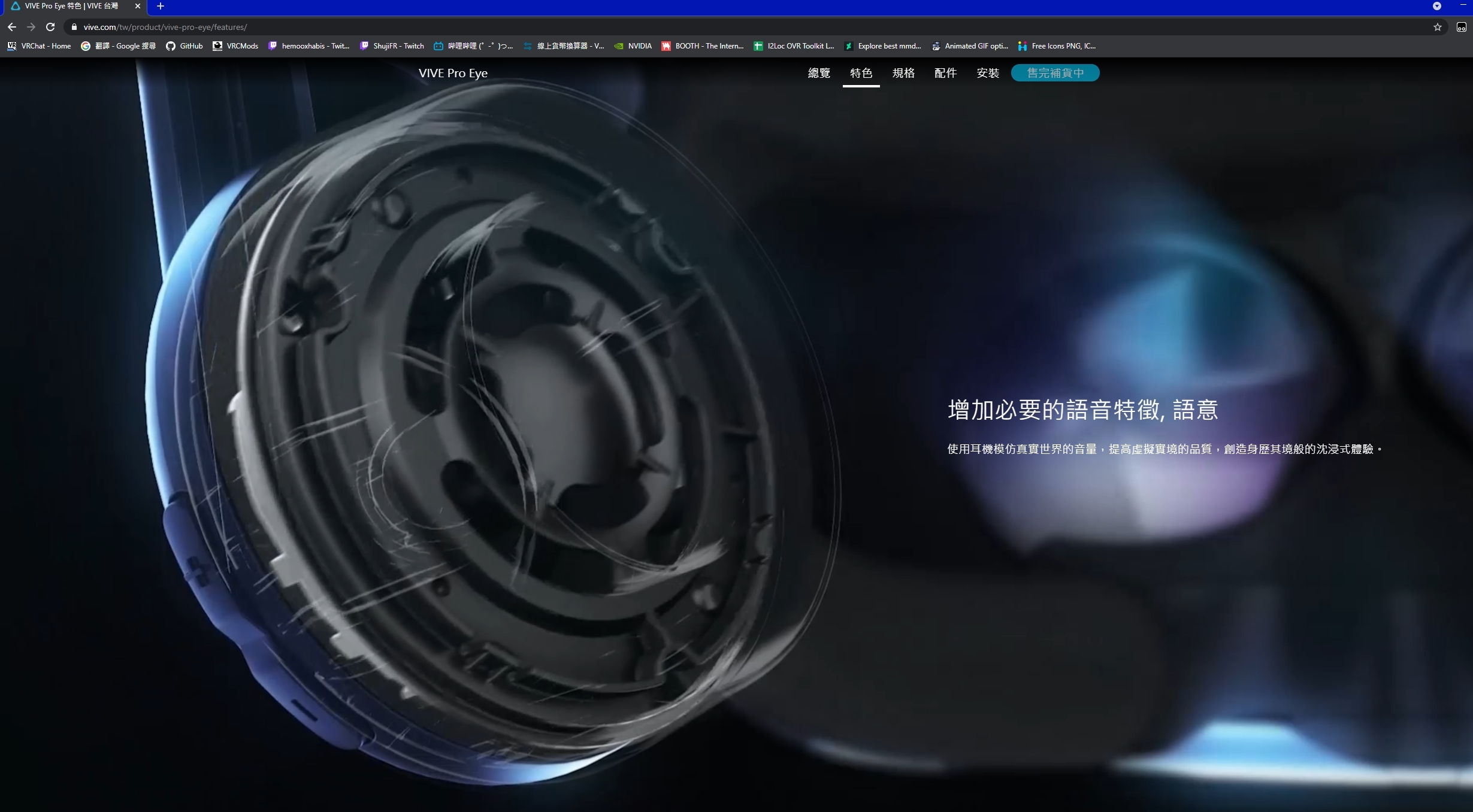
Task: Switch to the 總覽 overview tab
Action: [x=819, y=73]
